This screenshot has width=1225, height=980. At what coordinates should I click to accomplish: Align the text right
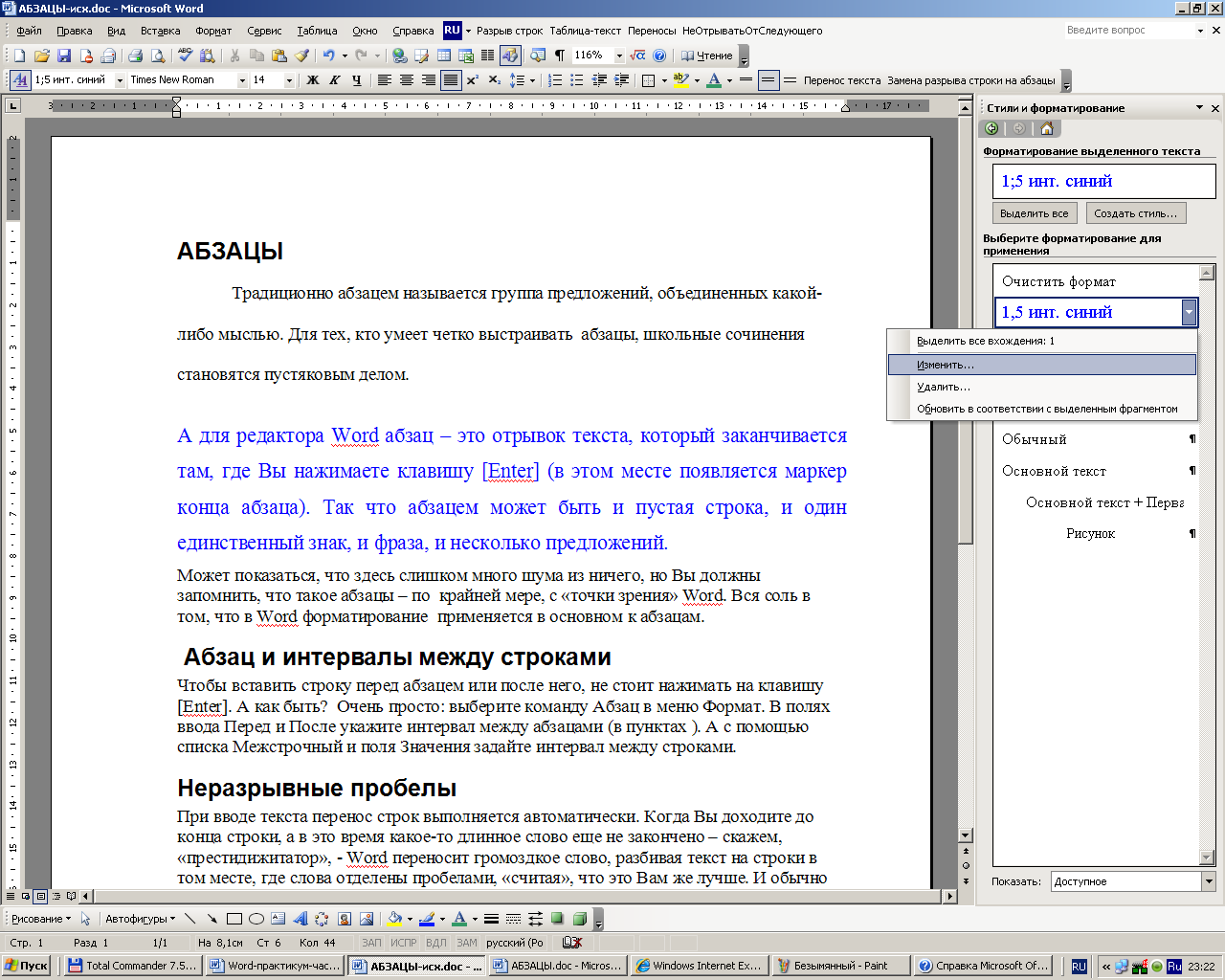(428, 80)
